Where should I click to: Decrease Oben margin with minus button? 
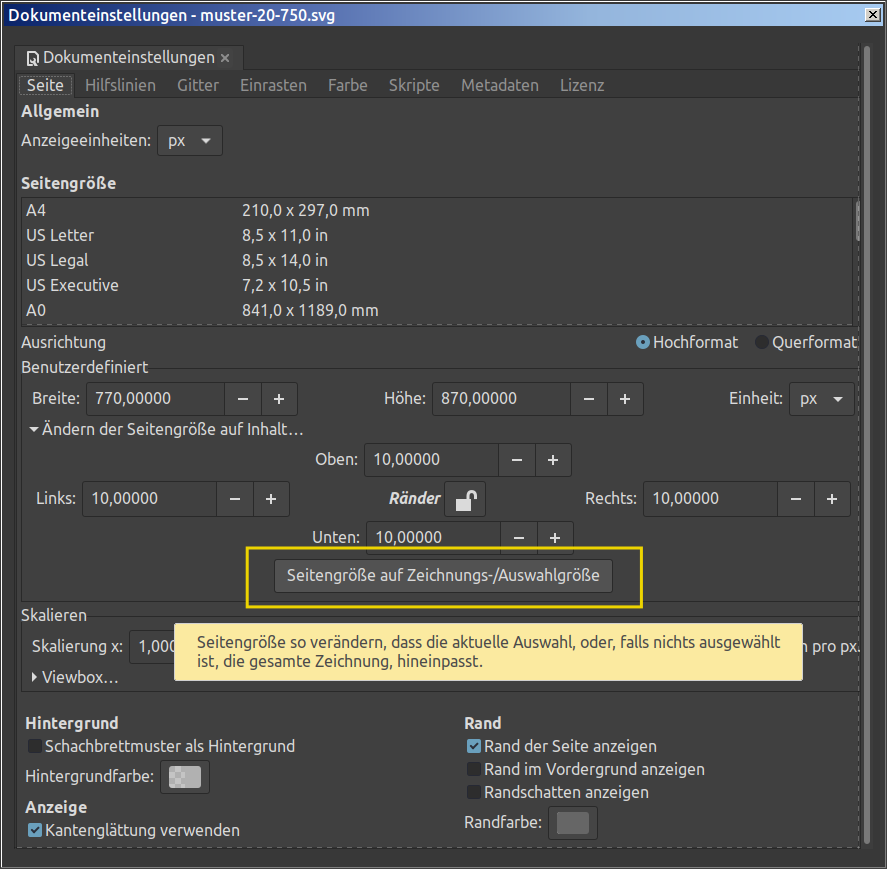click(517, 460)
